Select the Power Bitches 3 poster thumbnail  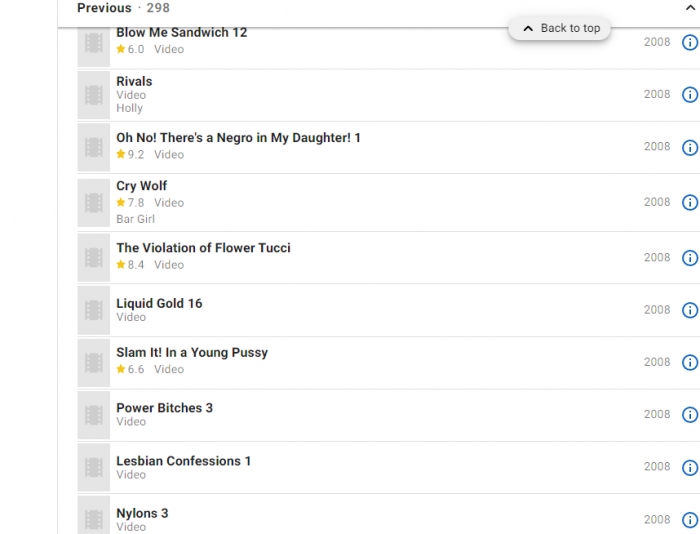(94, 415)
